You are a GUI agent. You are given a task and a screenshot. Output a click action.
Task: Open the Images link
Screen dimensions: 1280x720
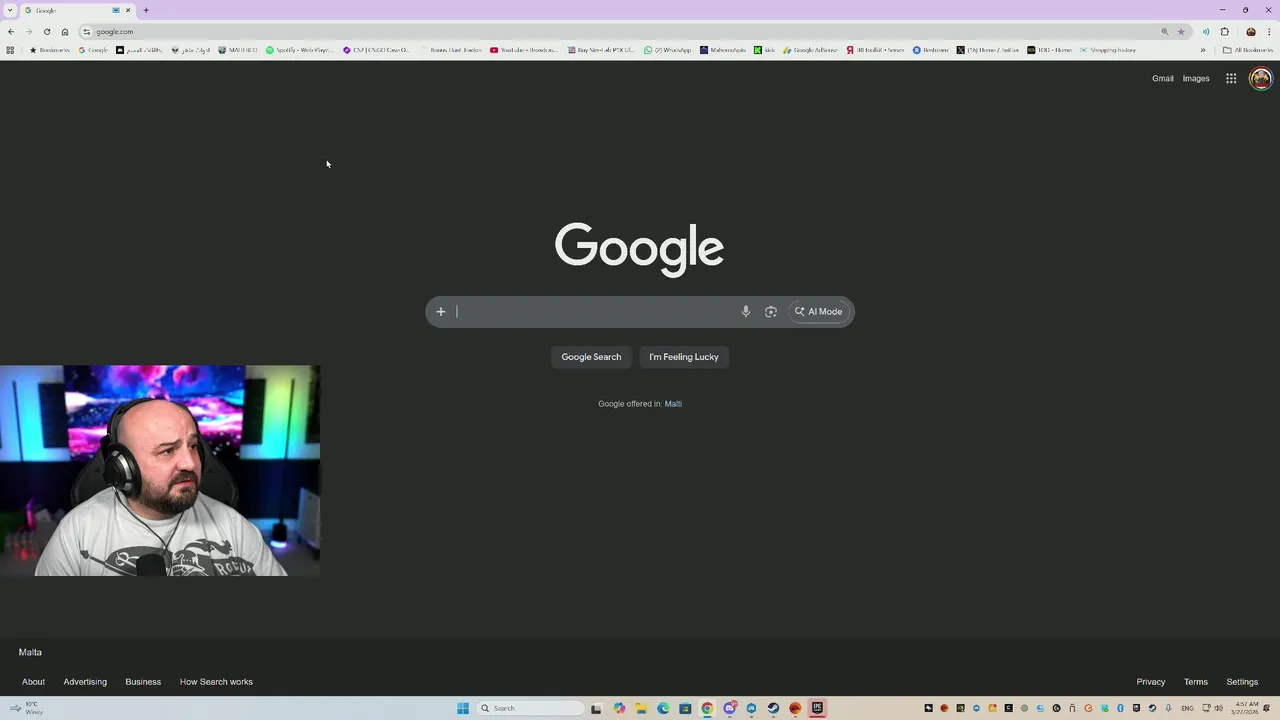tap(1196, 78)
